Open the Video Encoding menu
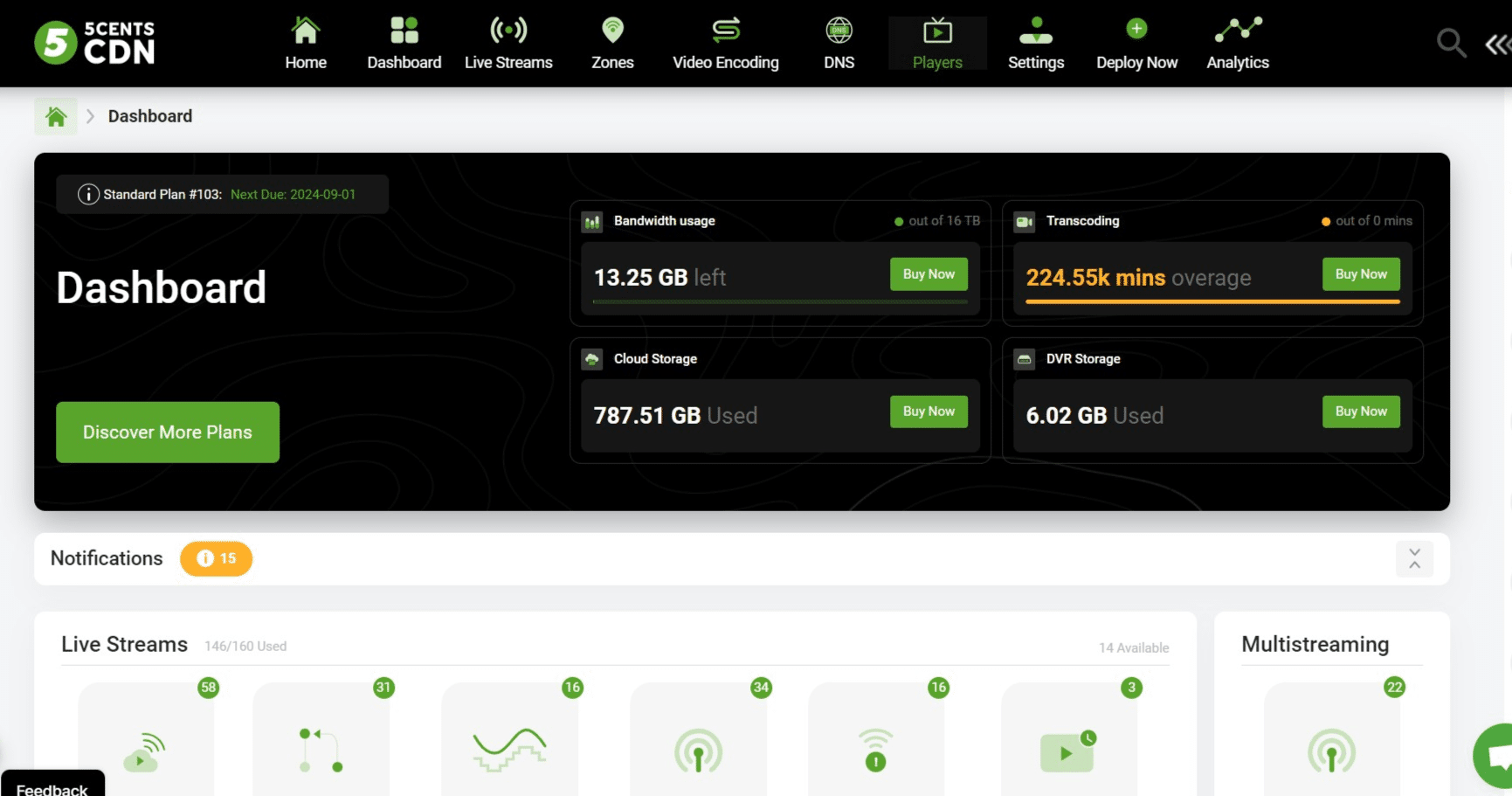The height and width of the screenshot is (796, 1512). pyautogui.click(x=725, y=44)
